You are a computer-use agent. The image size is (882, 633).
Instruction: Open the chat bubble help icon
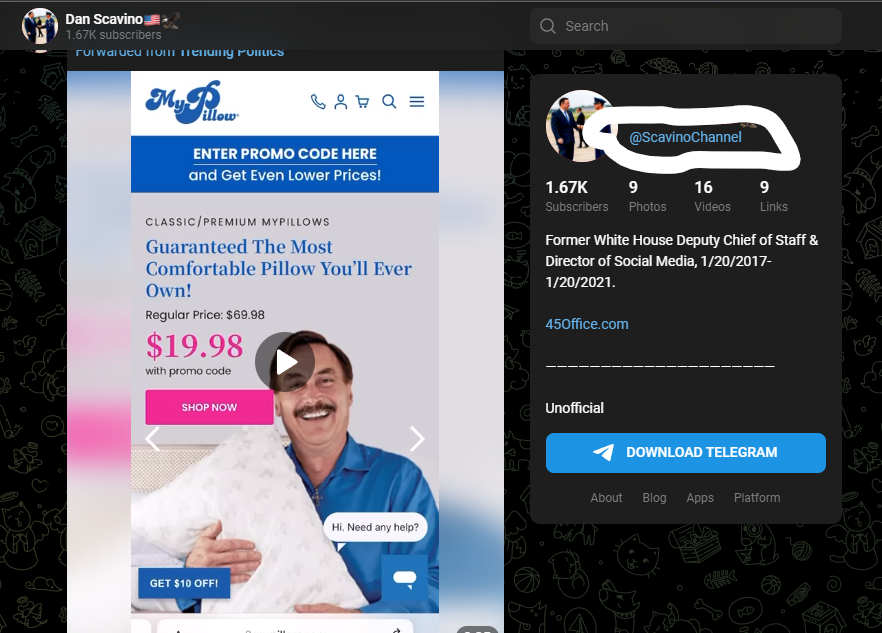(x=404, y=579)
